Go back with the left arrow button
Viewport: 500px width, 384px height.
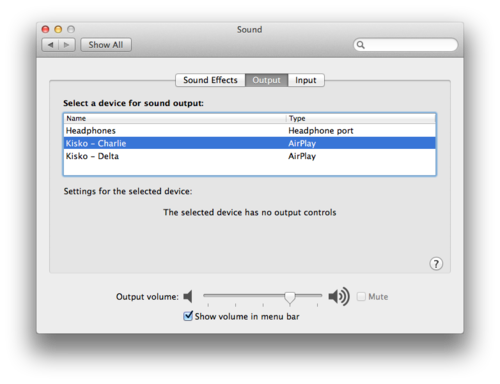pos(50,45)
